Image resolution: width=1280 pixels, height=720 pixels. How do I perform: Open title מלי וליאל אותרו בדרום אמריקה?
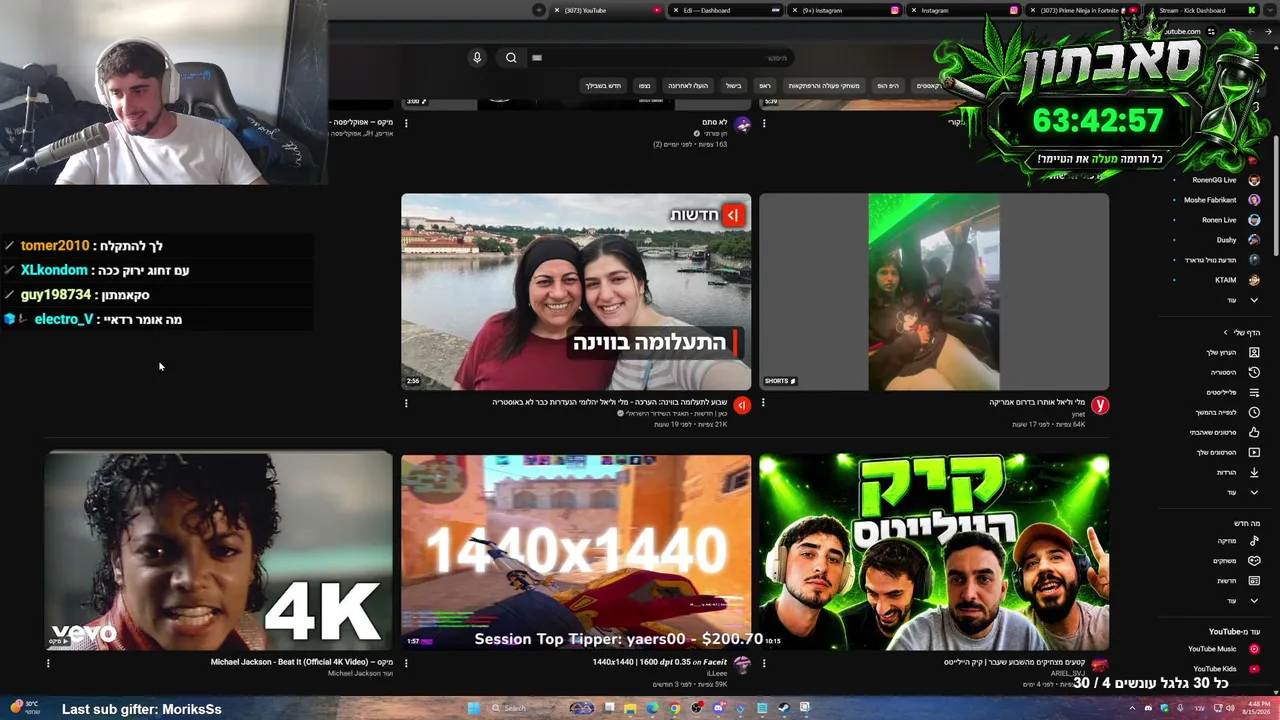(x=1037, y=402)
